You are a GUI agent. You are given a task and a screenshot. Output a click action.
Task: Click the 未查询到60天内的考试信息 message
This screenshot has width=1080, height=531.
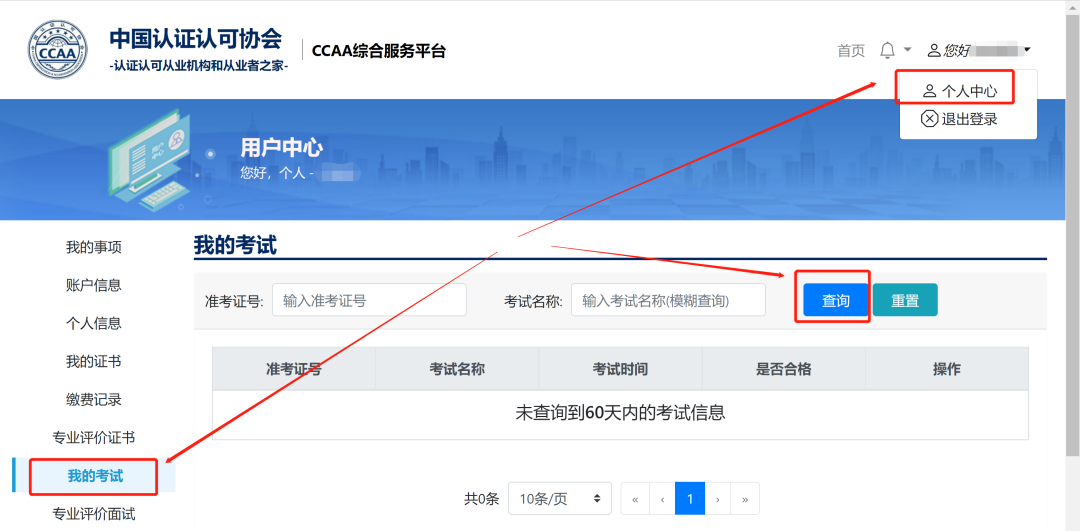coord(621,413)
